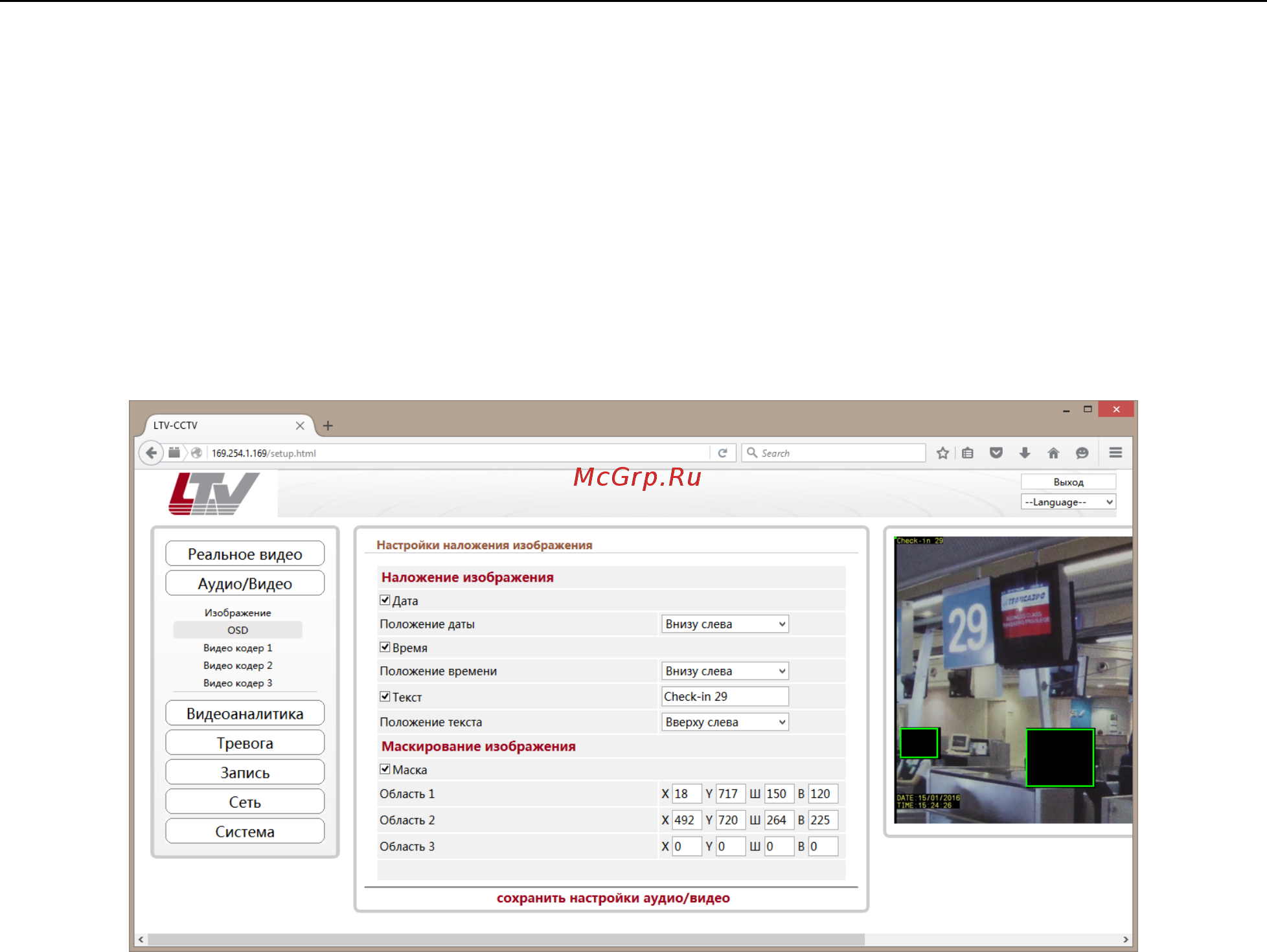Click Область 3 X field

tap(687, 846)
